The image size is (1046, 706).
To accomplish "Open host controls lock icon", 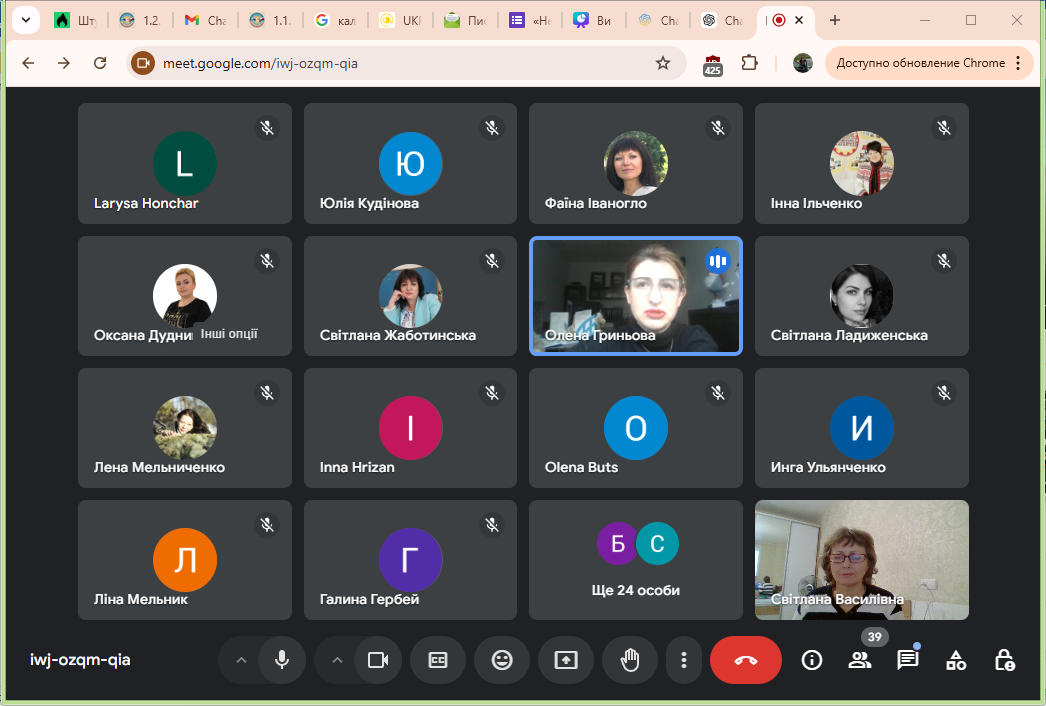I will pos(1004,660).
